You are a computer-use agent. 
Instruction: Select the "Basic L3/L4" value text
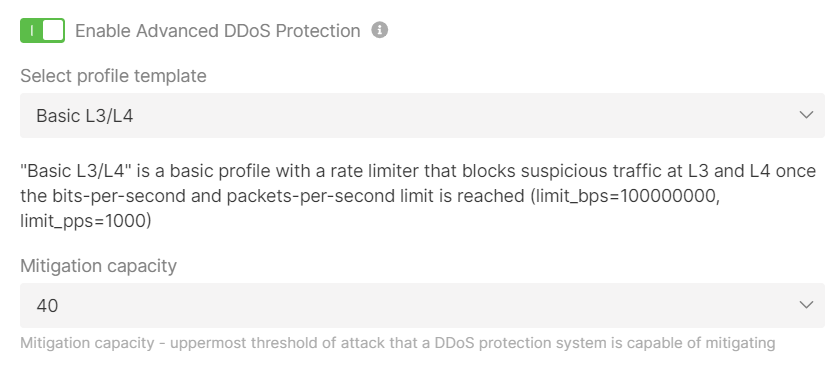click(85, 116)
